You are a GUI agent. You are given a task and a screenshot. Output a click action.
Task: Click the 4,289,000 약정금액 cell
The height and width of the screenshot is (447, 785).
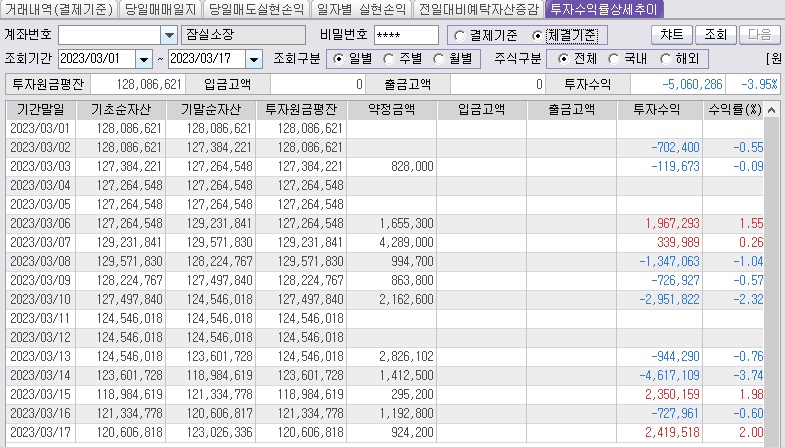[391, 242]
